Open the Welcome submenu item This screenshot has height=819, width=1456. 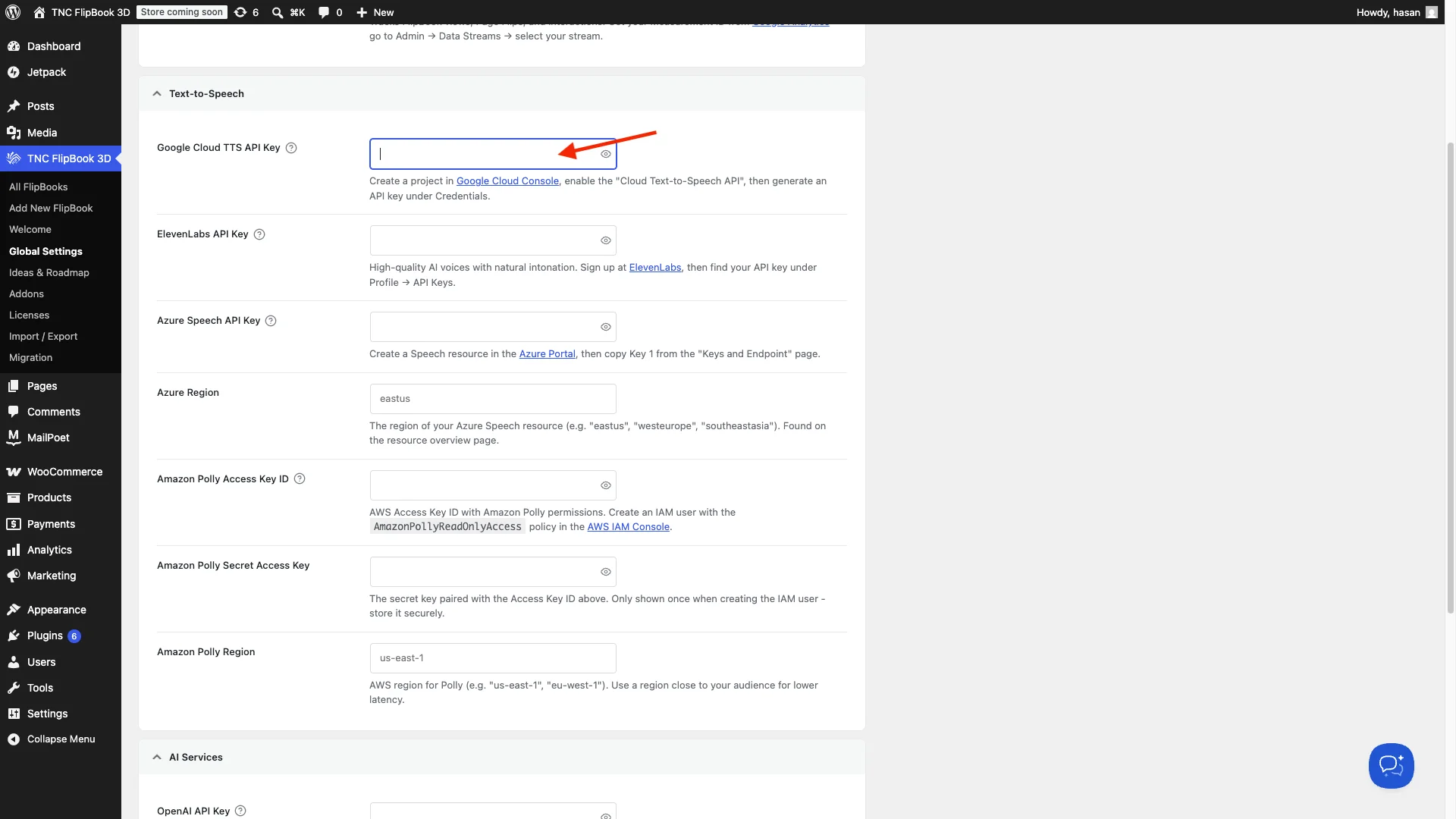[x=30, y=229]
